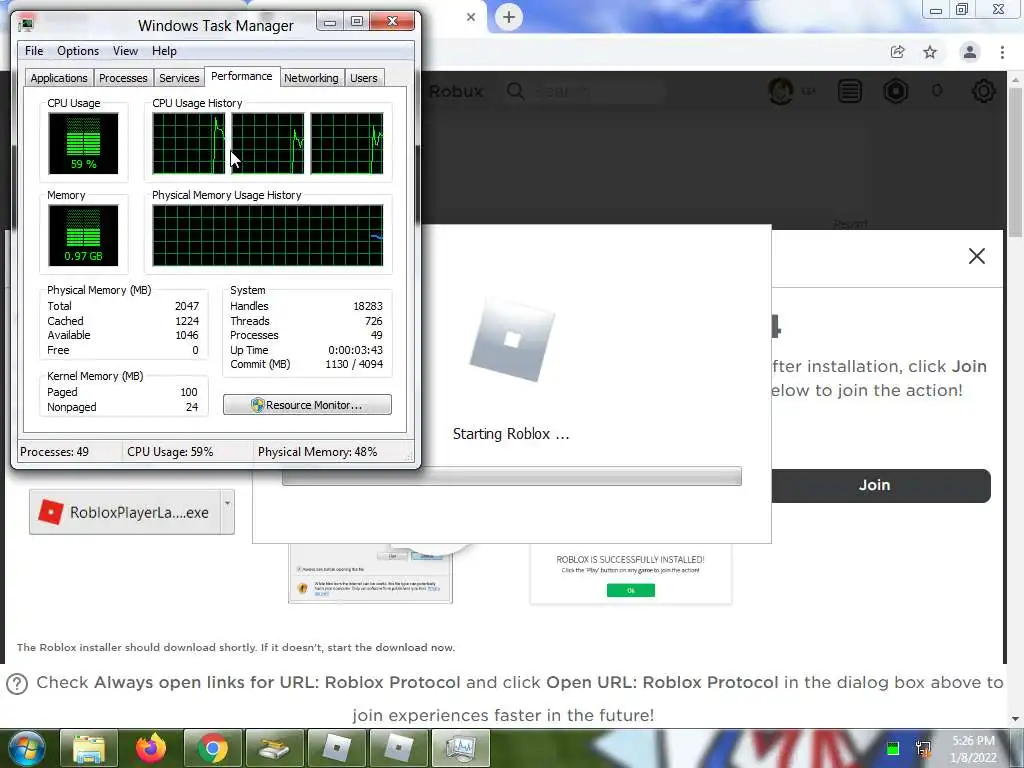Click the Roblox logo in the launcher dialog
Viewport: 1024px width, 768px height.
point(513,340)
